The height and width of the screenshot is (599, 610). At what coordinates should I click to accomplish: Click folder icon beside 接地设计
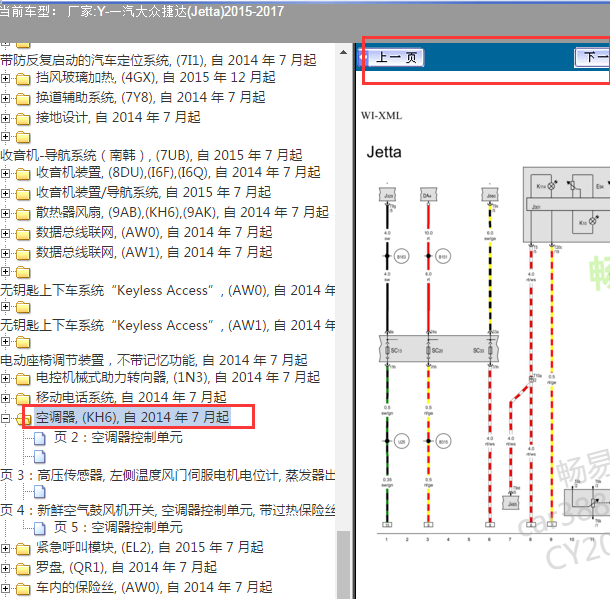[23, 119]
